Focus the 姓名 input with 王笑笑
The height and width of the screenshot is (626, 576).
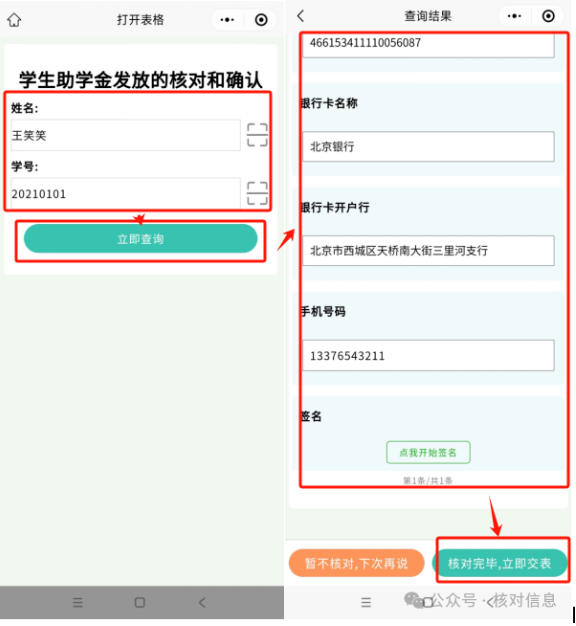tap(126, 135)
